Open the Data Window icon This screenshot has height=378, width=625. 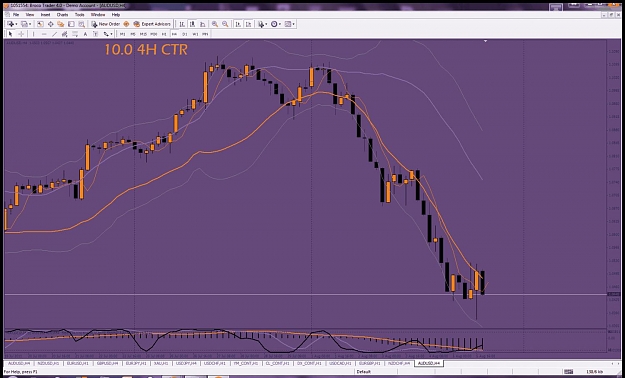coord(51,24)
